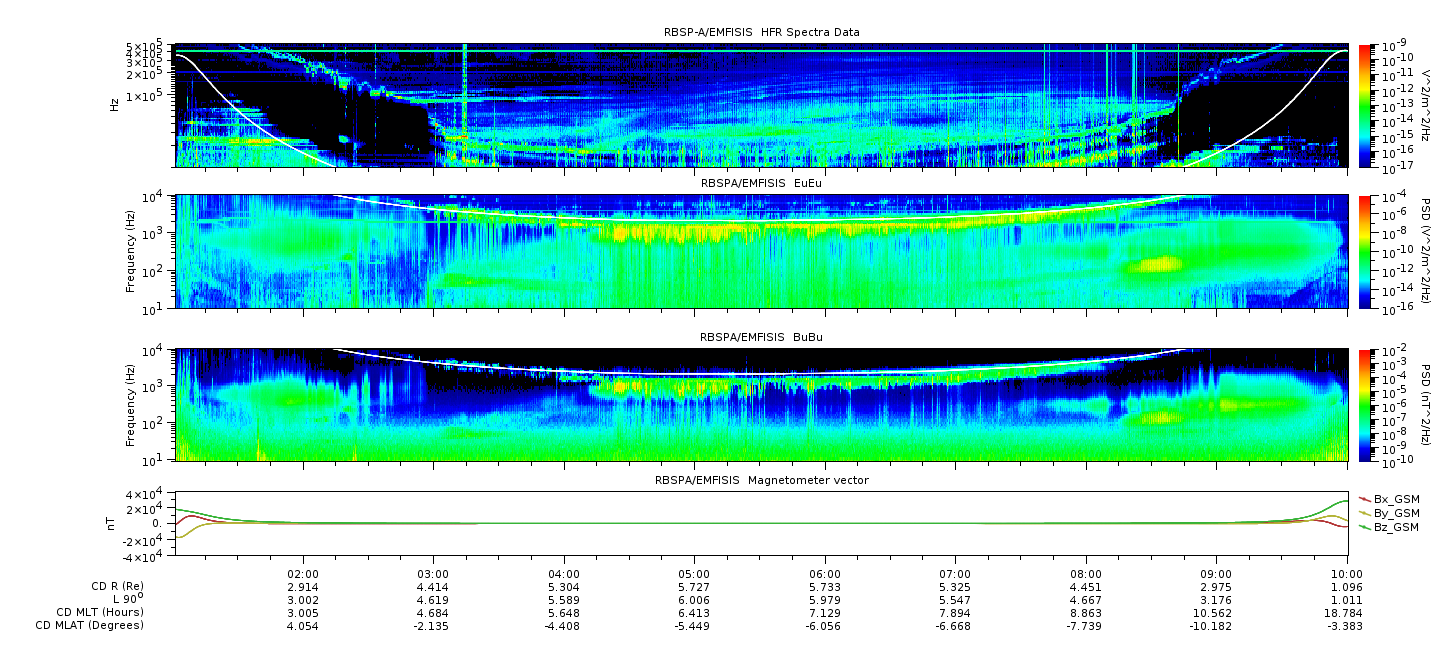
Task: Select the RBSPA/EMFISIS BuBu panel title
Action: (761, 338)
